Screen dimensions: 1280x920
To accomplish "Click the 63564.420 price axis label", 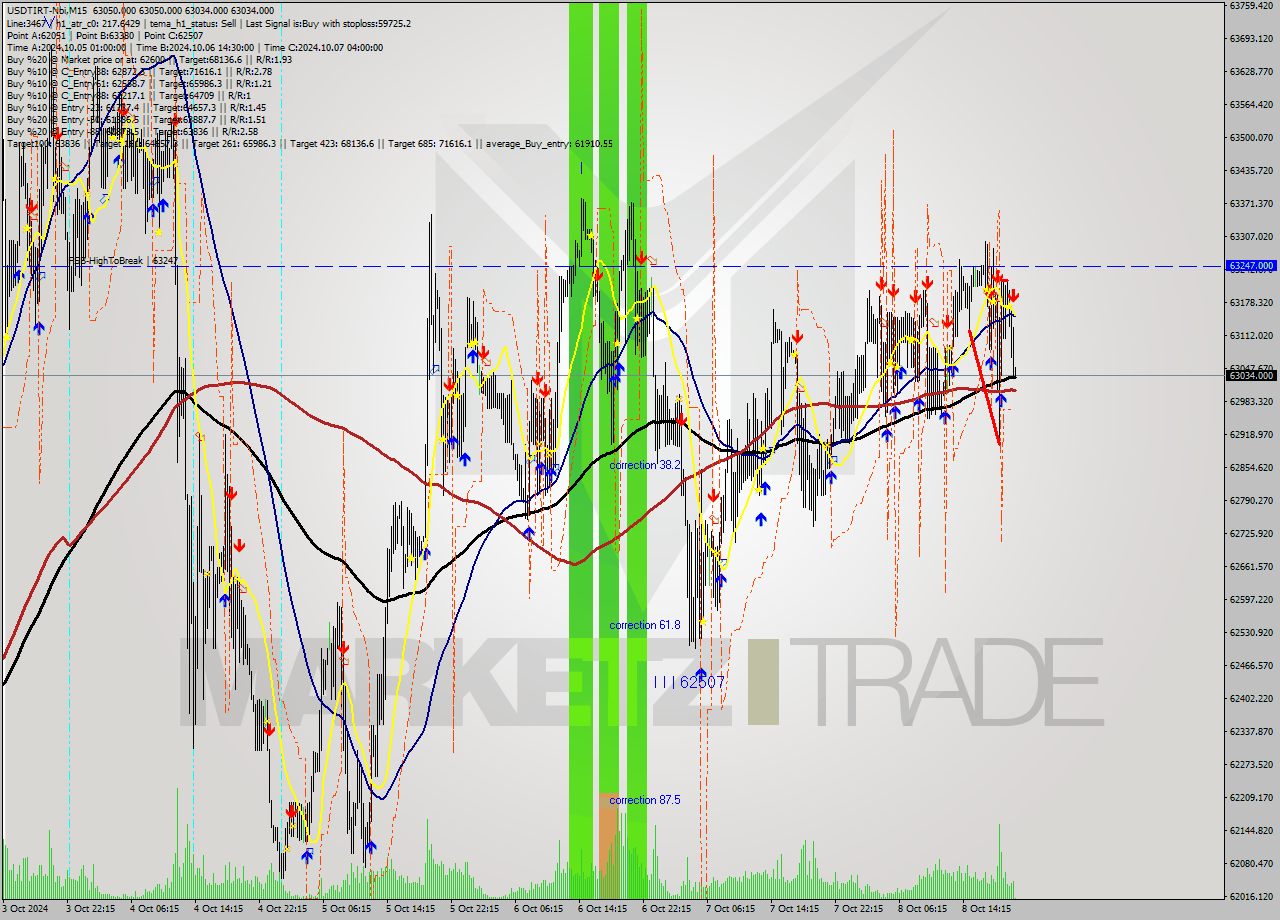I will coord(1251,104).
